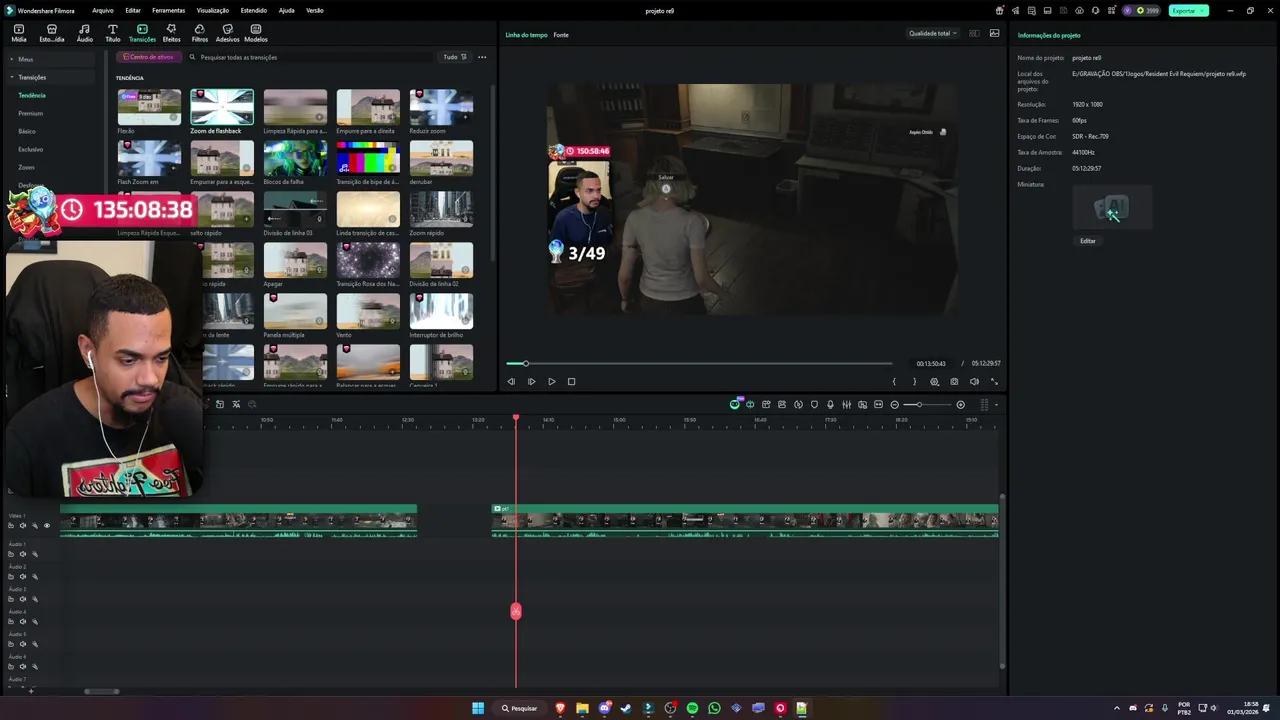Click the marker shield icon in timeline toolbar
1280x720 pixels.
(x=814, y=404)
